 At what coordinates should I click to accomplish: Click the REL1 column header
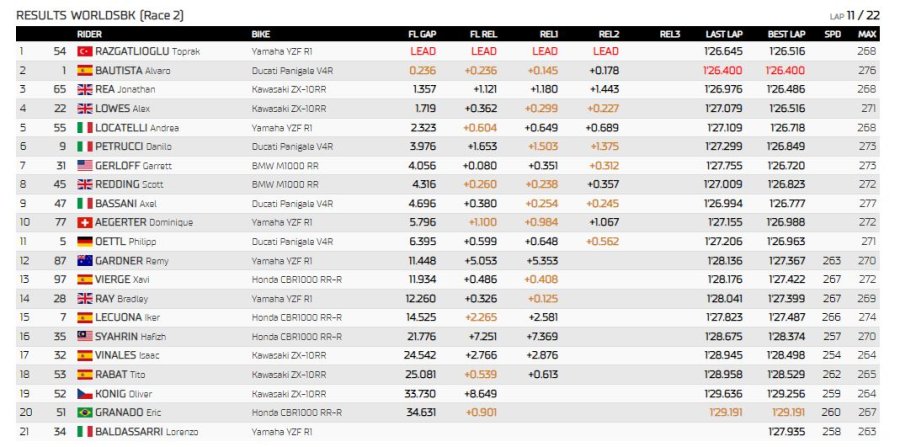coord(548,34)
